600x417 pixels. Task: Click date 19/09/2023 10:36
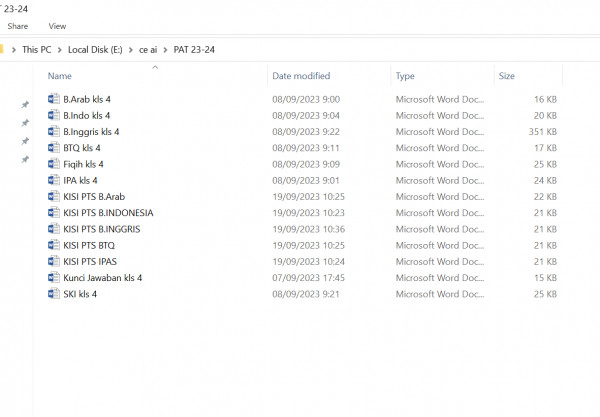(x=308, y=230)
